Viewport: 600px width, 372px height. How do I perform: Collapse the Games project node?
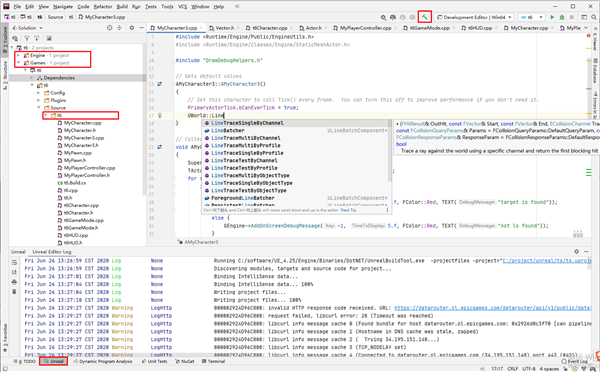tap(18, 63)
